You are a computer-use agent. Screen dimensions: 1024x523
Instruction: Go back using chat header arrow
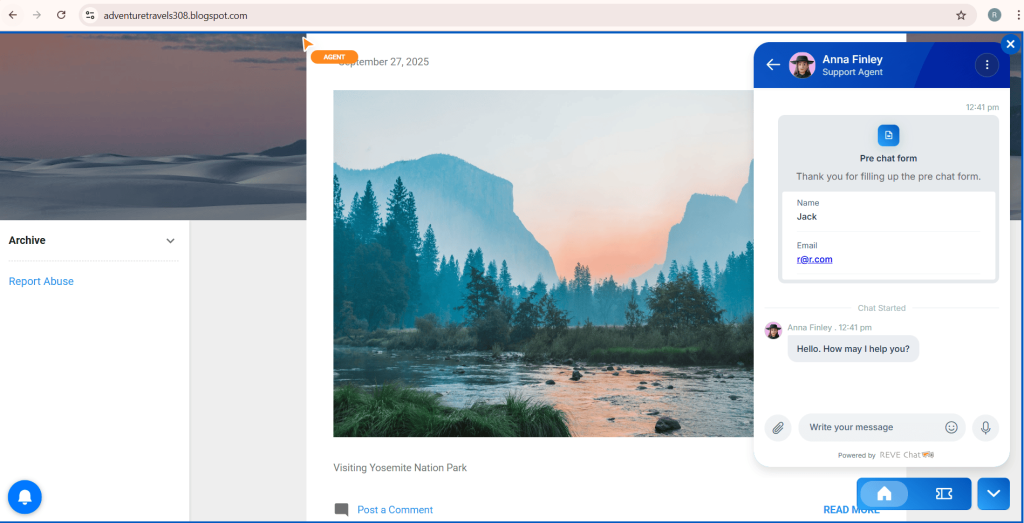coord(773,65)
